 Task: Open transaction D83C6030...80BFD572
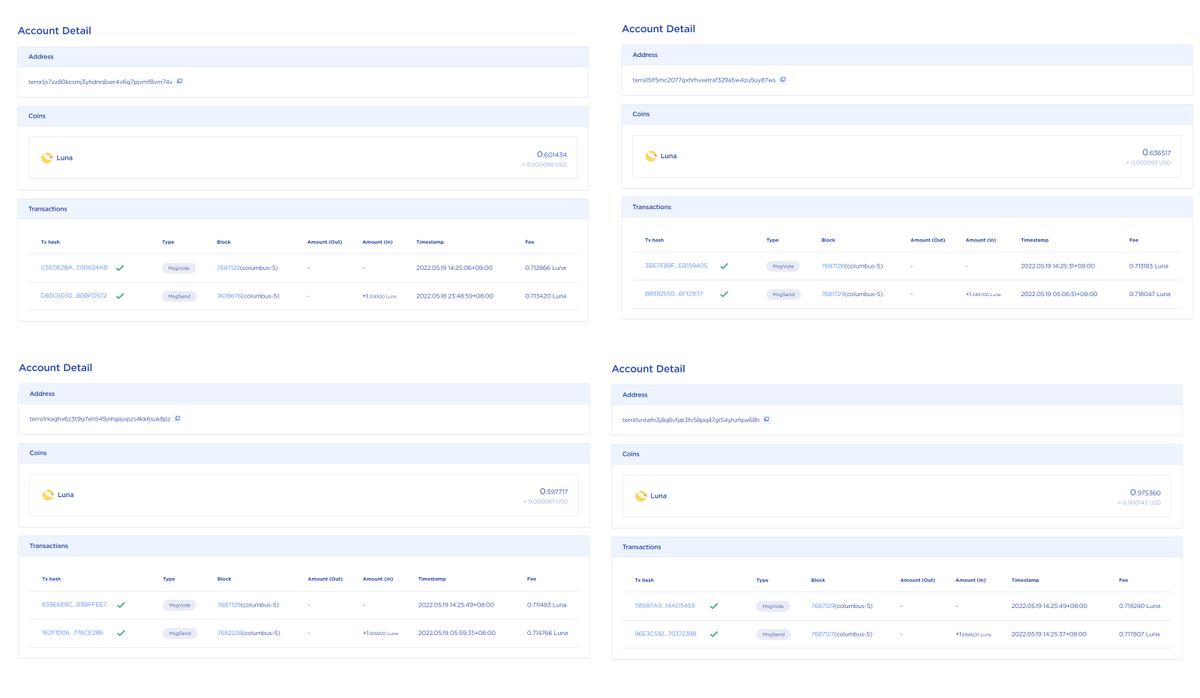(74, 296)
